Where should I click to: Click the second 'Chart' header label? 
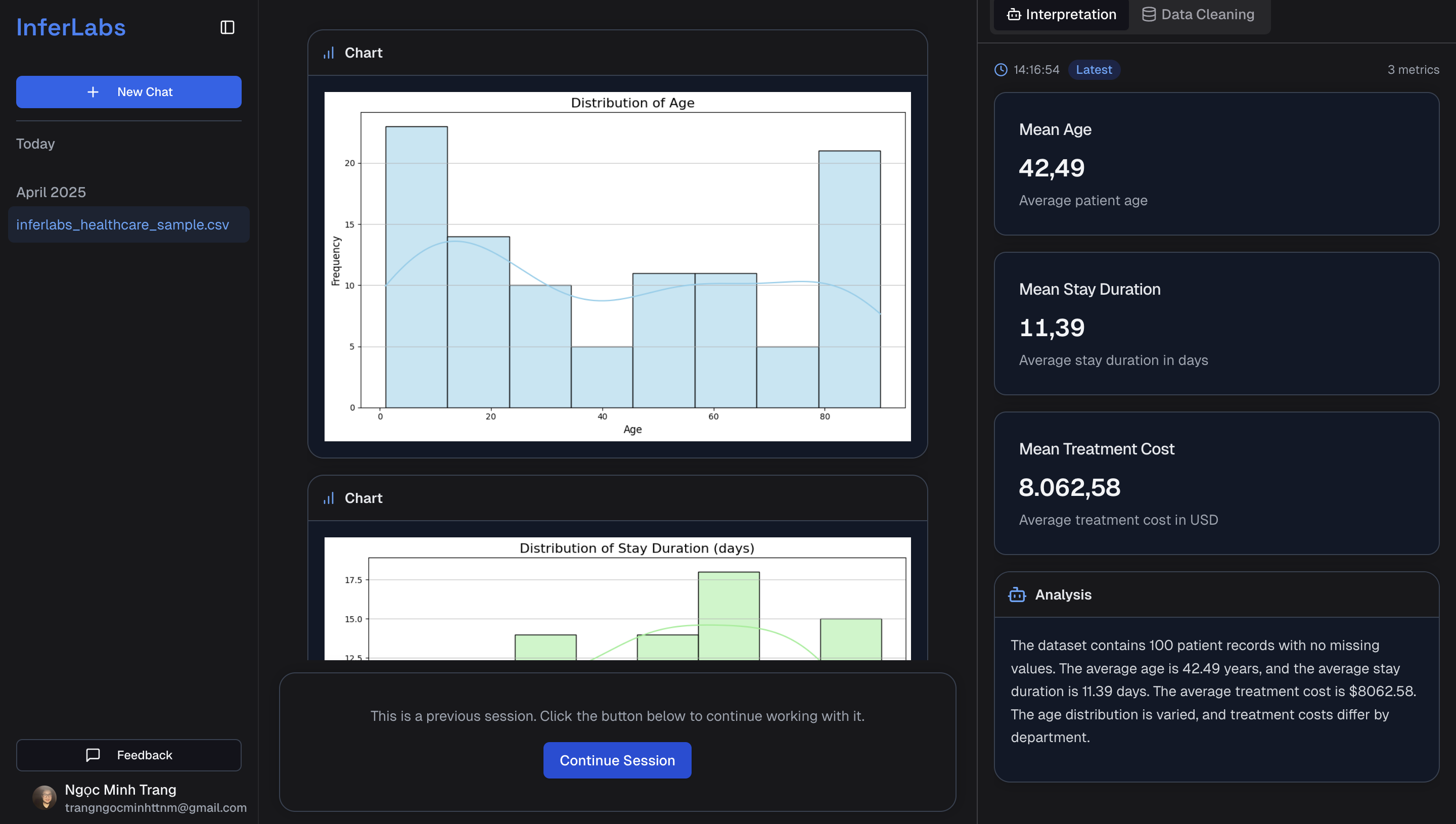[x=363, y=498]
